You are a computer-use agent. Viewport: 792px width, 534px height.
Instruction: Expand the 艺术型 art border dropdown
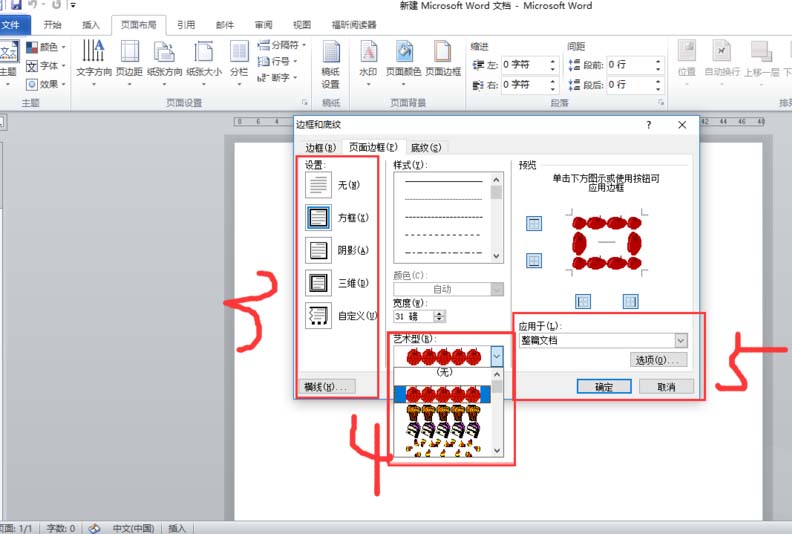point(497,357)
